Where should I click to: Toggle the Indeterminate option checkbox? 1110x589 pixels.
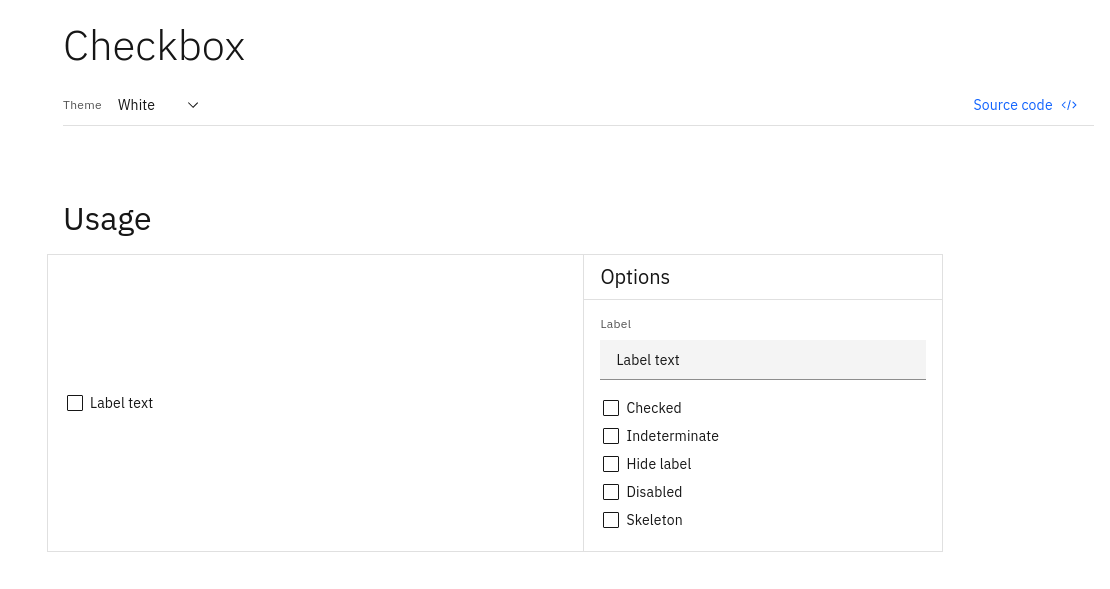611,436
